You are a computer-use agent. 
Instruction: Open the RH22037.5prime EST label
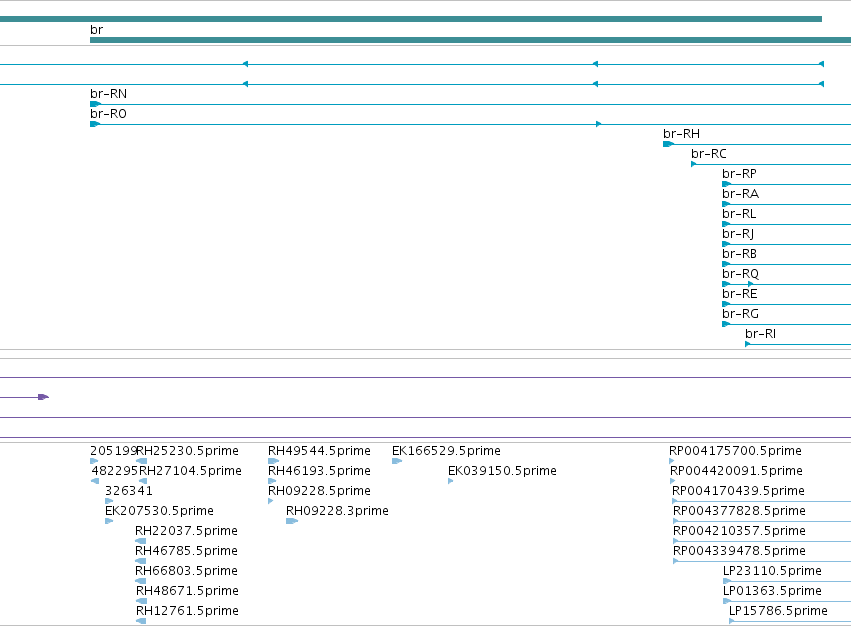[186, 532]
